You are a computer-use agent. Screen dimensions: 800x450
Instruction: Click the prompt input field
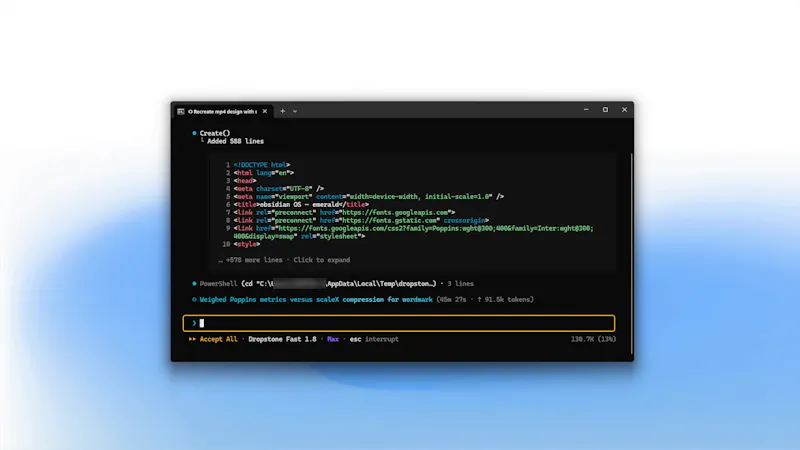(399, 323)
